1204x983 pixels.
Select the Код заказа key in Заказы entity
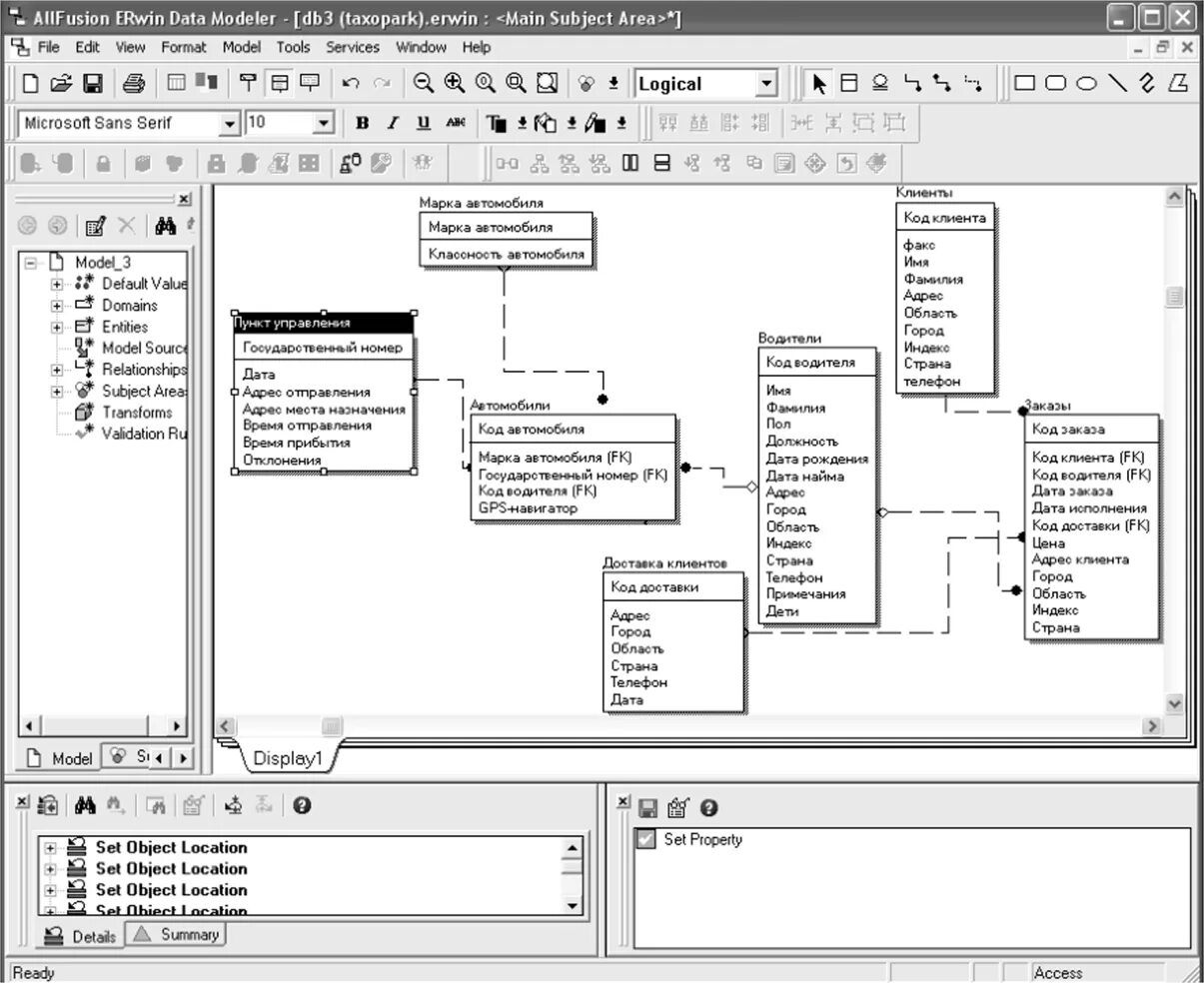click(1068, 429)
